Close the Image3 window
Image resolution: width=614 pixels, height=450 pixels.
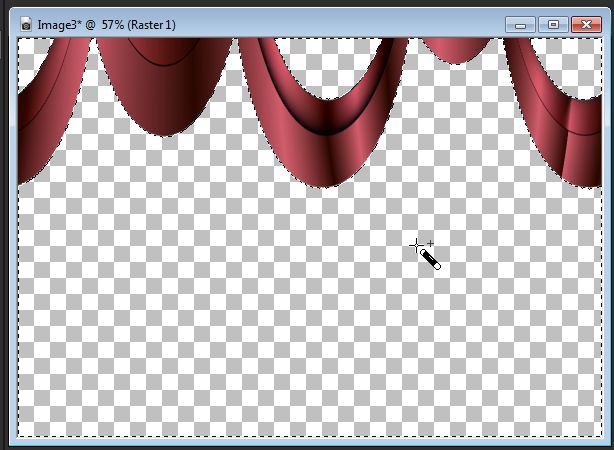point(586,25)
